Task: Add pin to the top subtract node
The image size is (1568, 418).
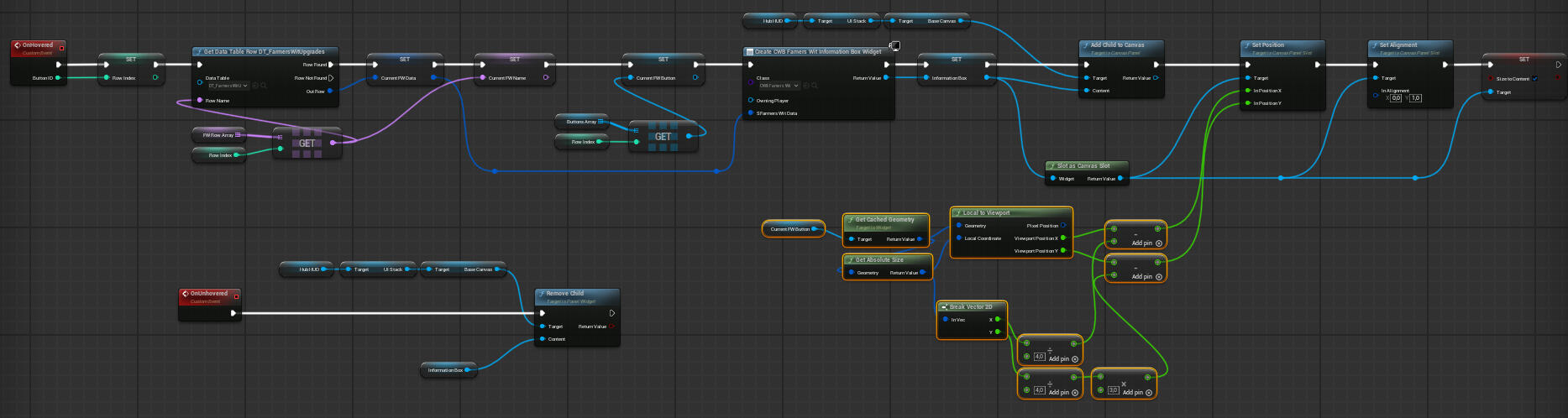Action: tap(1146, 243)
